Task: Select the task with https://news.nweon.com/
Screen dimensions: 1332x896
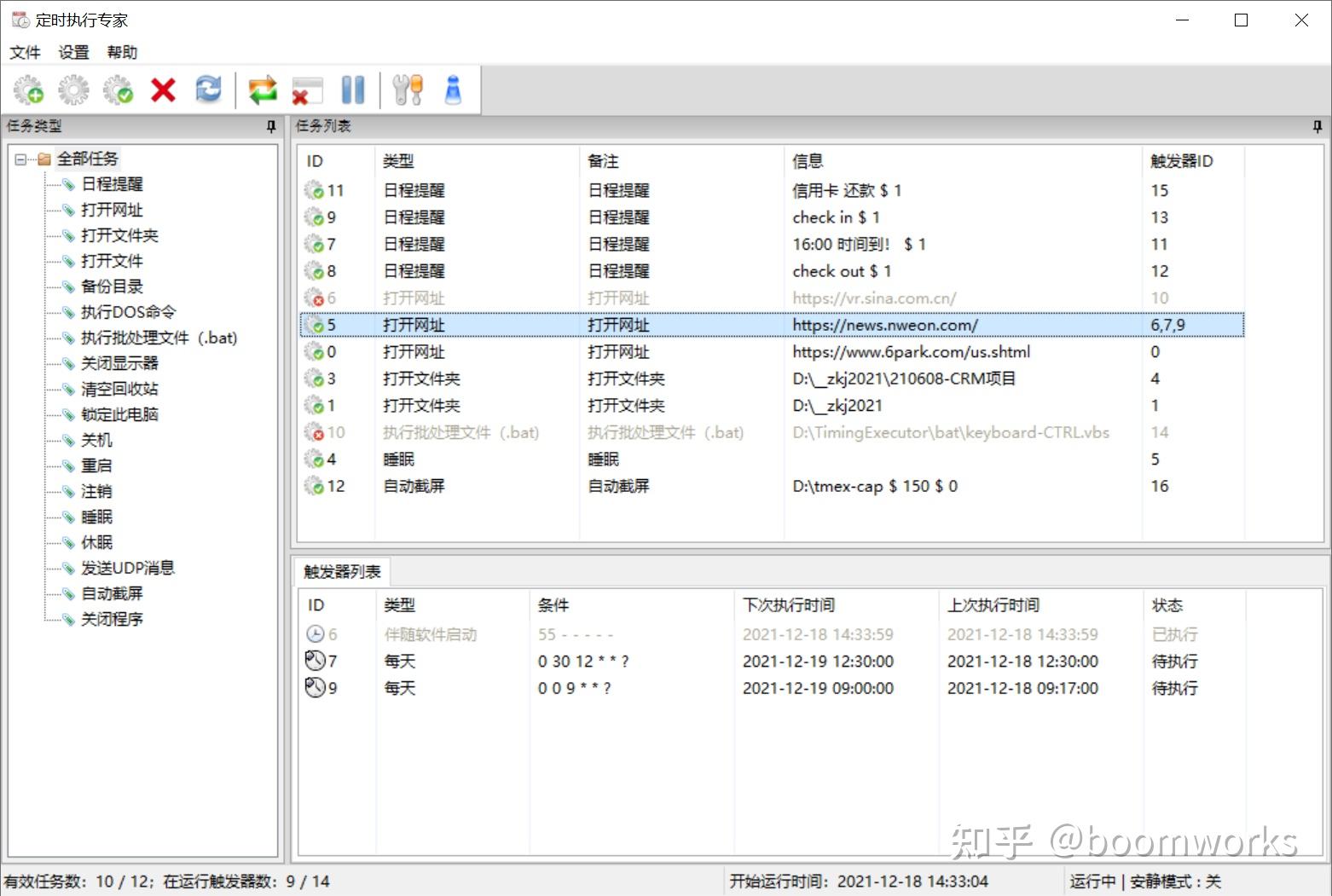Action: tap(772, 325)
